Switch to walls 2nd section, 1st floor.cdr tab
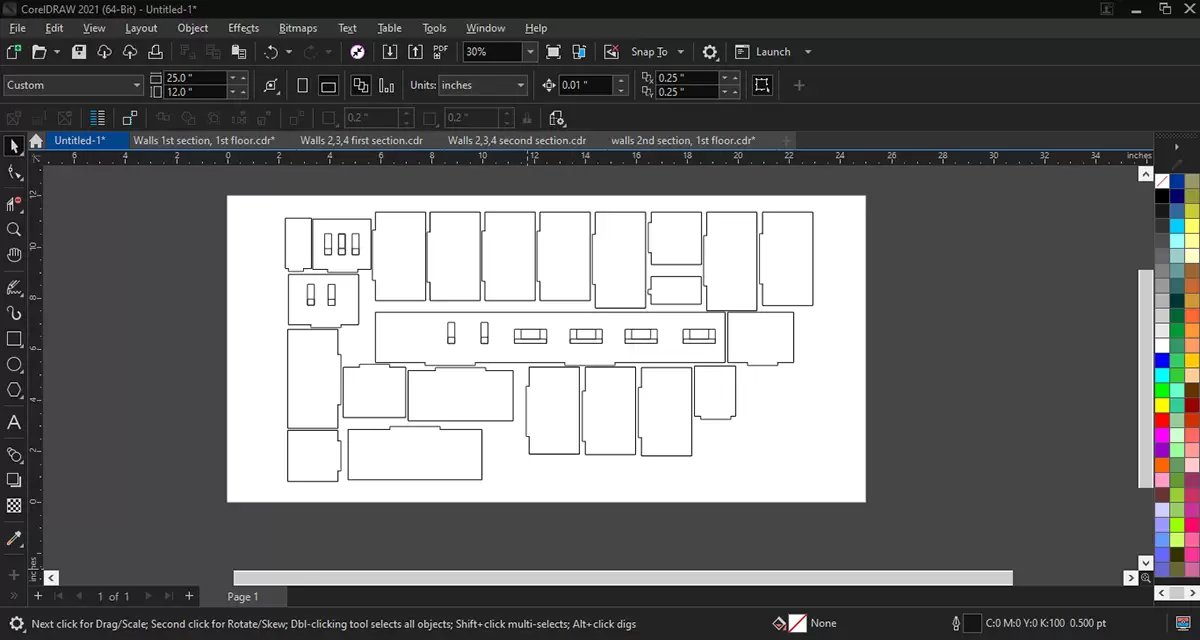This screenshot has width=1200, height=640. [683, 141]
